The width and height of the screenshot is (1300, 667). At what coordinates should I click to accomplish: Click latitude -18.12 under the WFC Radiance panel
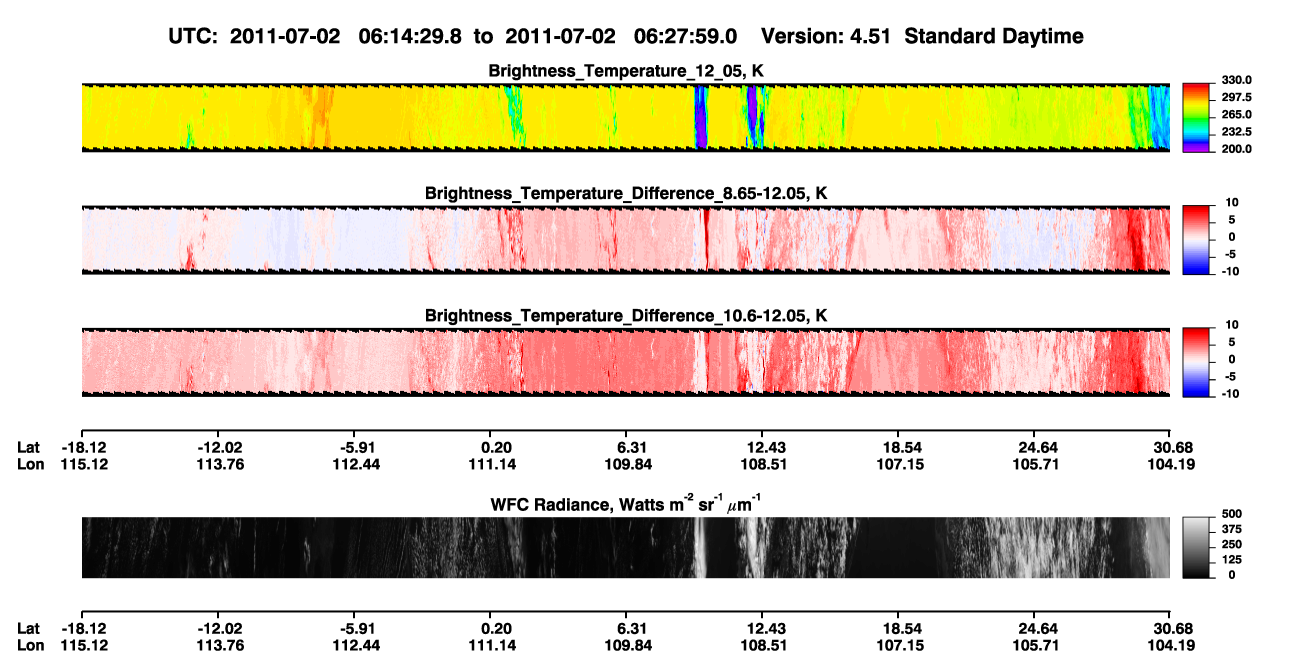[x=84, y=628]
